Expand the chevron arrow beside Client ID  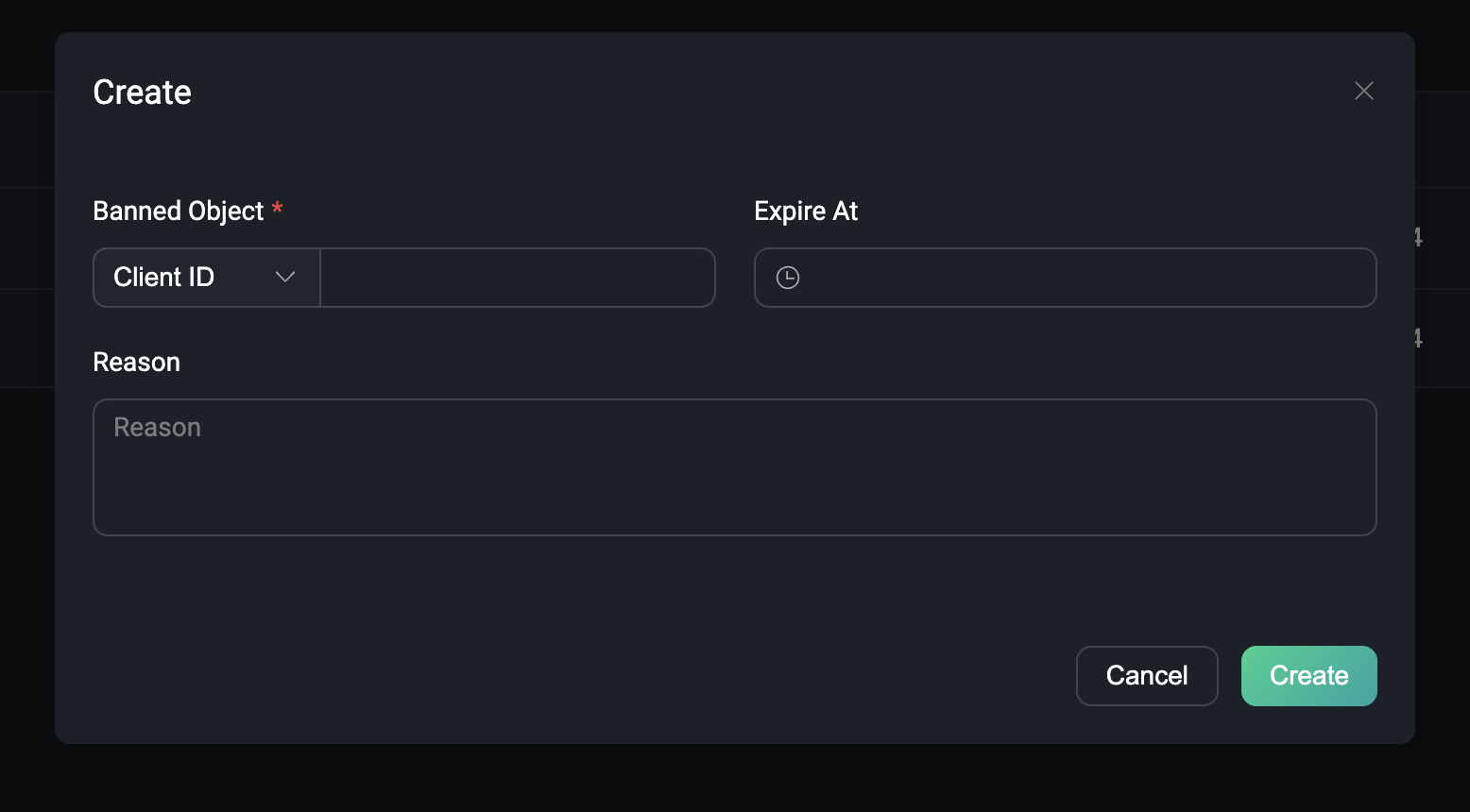point(285,278)
